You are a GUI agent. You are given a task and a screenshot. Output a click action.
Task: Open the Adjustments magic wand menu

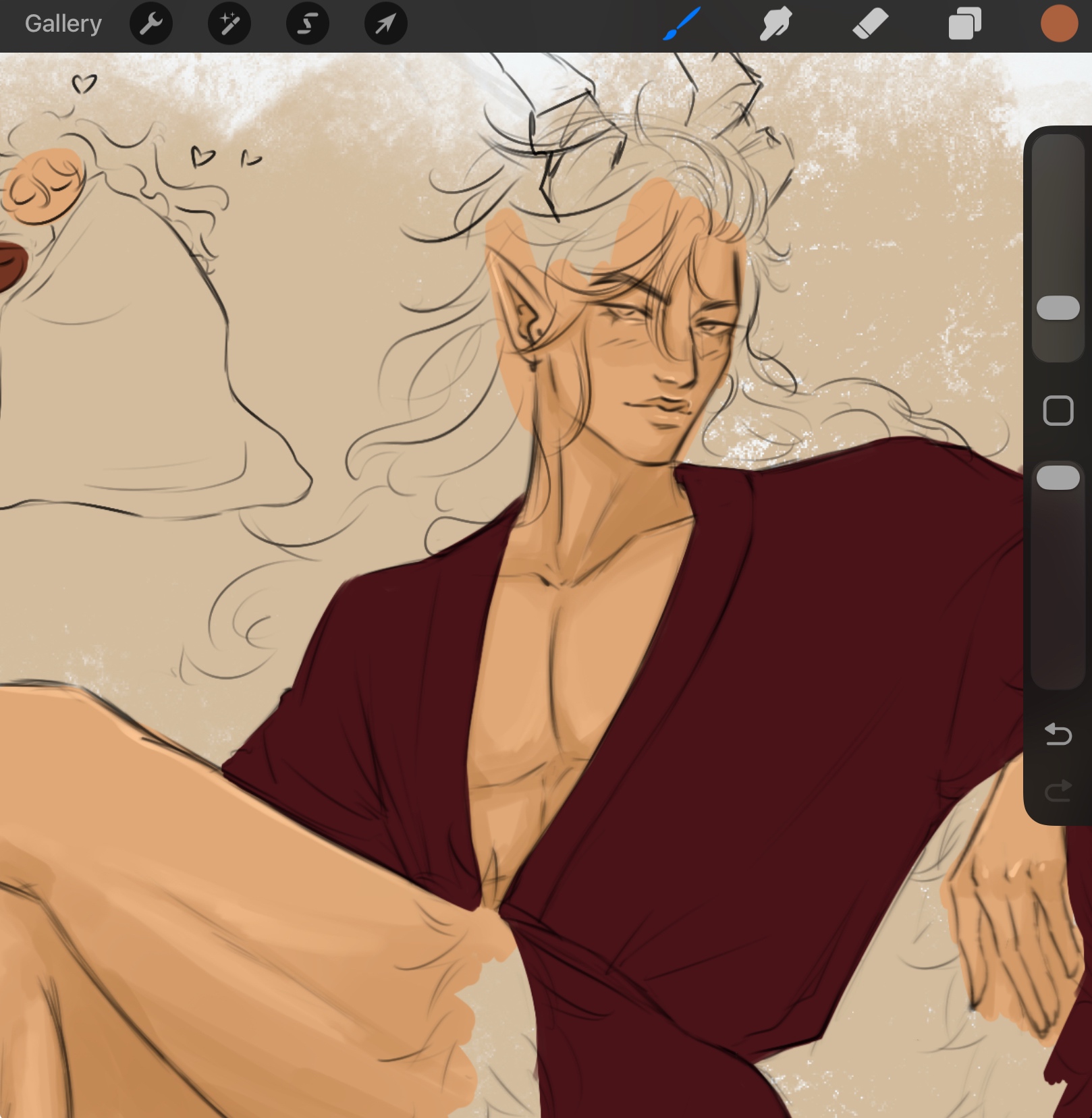229,24
